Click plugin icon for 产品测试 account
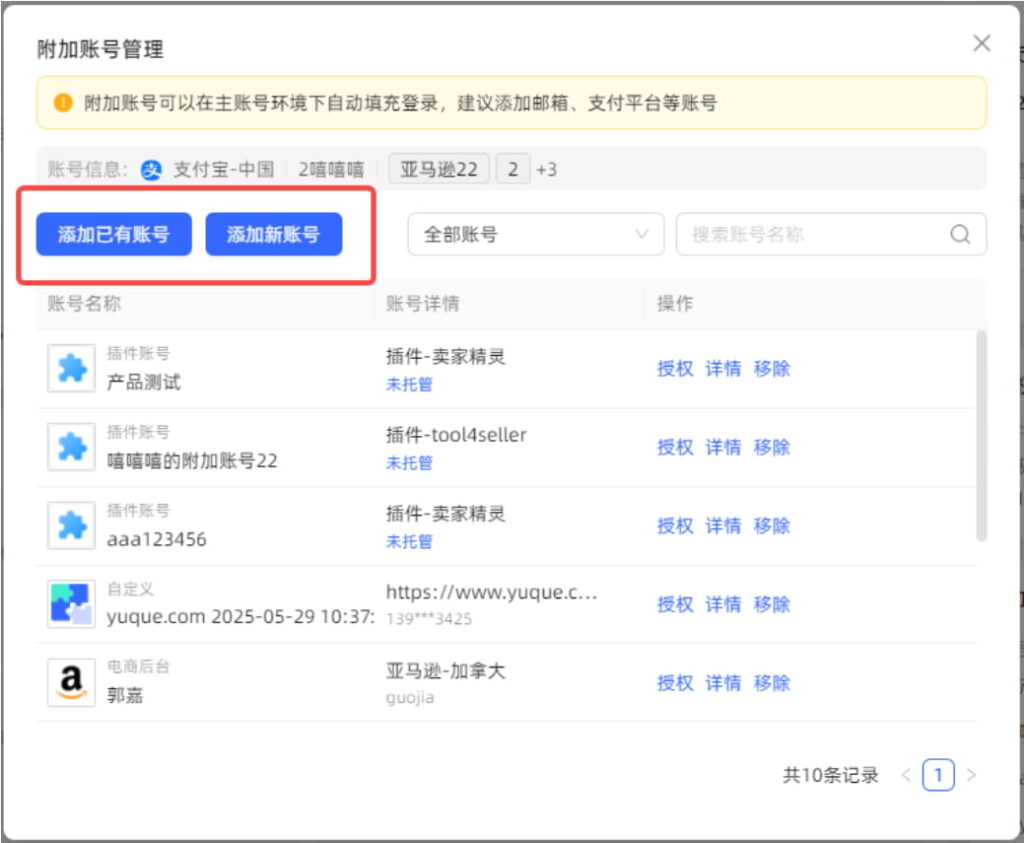 click(71, 368)
